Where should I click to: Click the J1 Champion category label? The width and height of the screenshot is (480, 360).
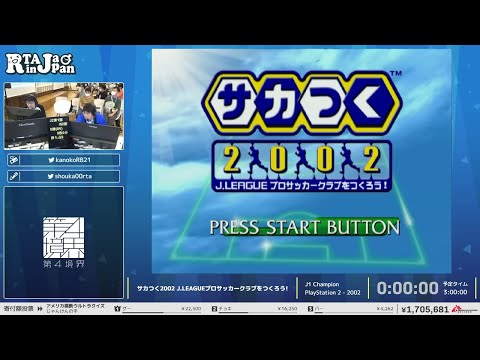tap(322, 284)
